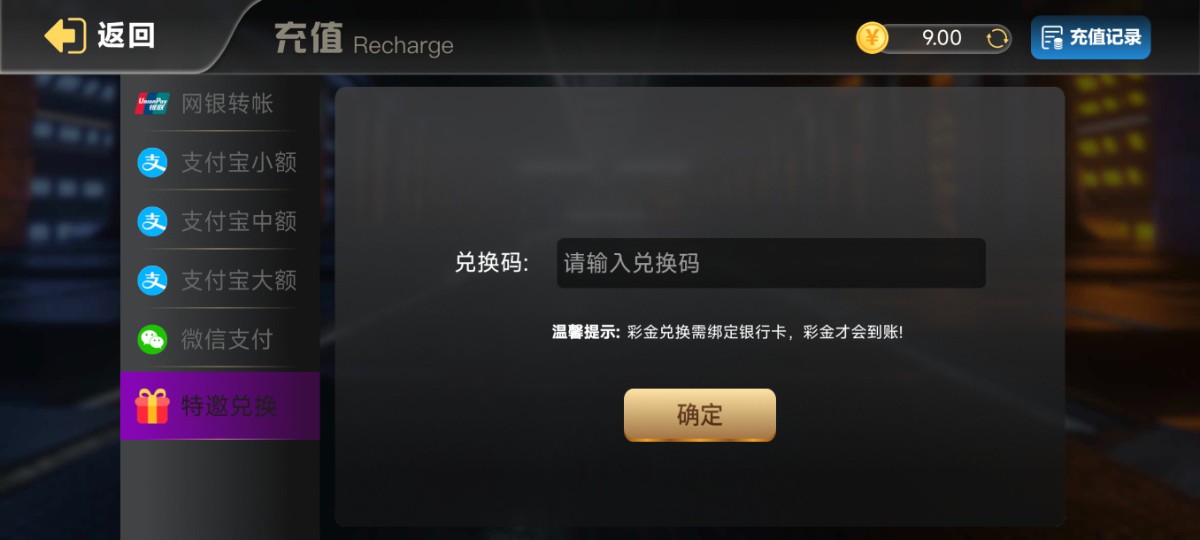Open the 特邀兑换 tab
1200x540 pixels.
click(x=220, y=406)
